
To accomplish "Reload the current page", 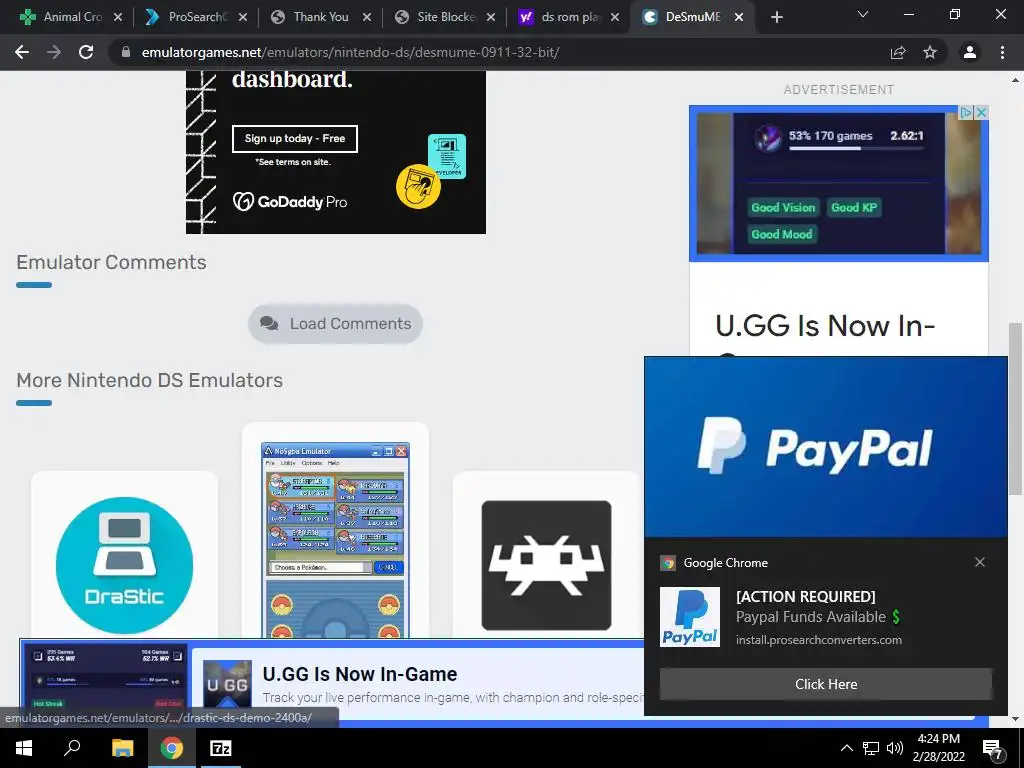I will click(x=86, y=52).
